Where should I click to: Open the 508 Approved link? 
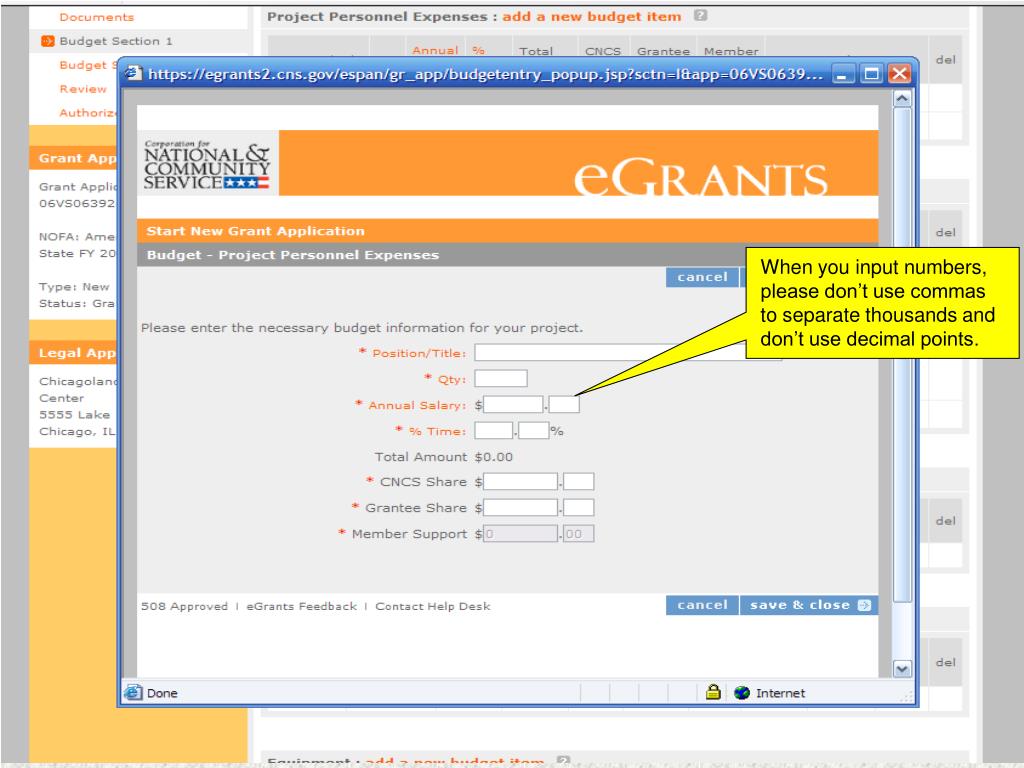tap(185, 607)
